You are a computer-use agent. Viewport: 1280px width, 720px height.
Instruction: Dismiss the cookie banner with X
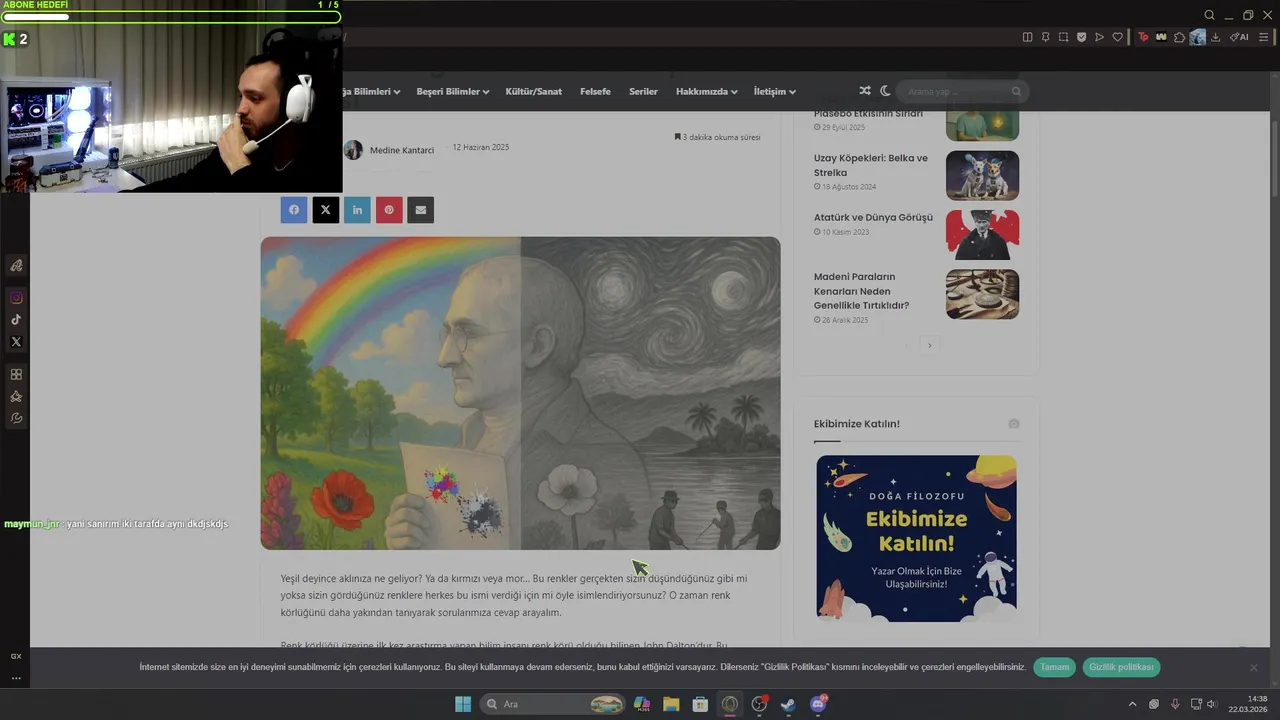1253,667
